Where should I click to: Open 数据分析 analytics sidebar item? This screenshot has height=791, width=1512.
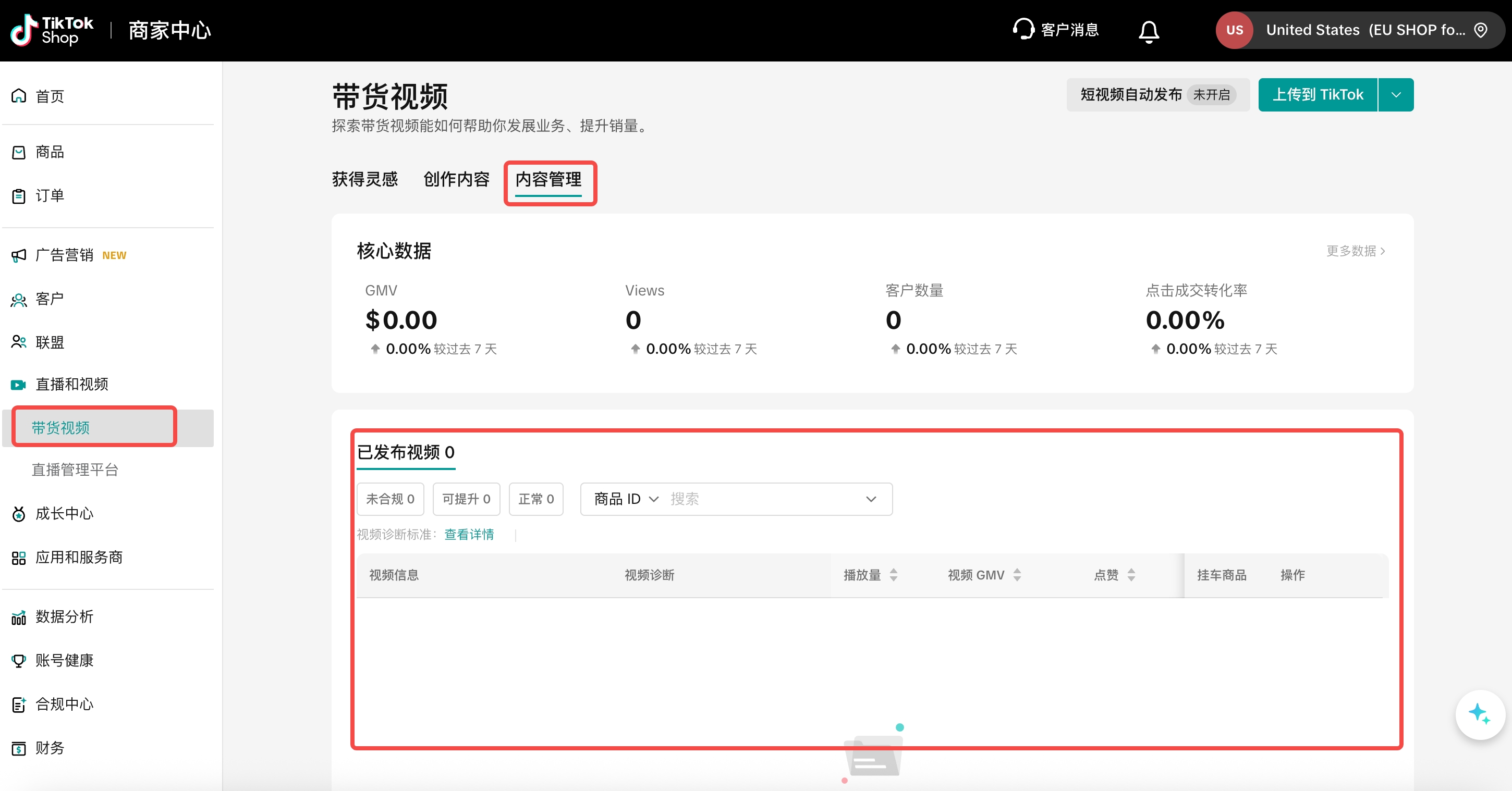pyautogui.click(x=64, y=617)
